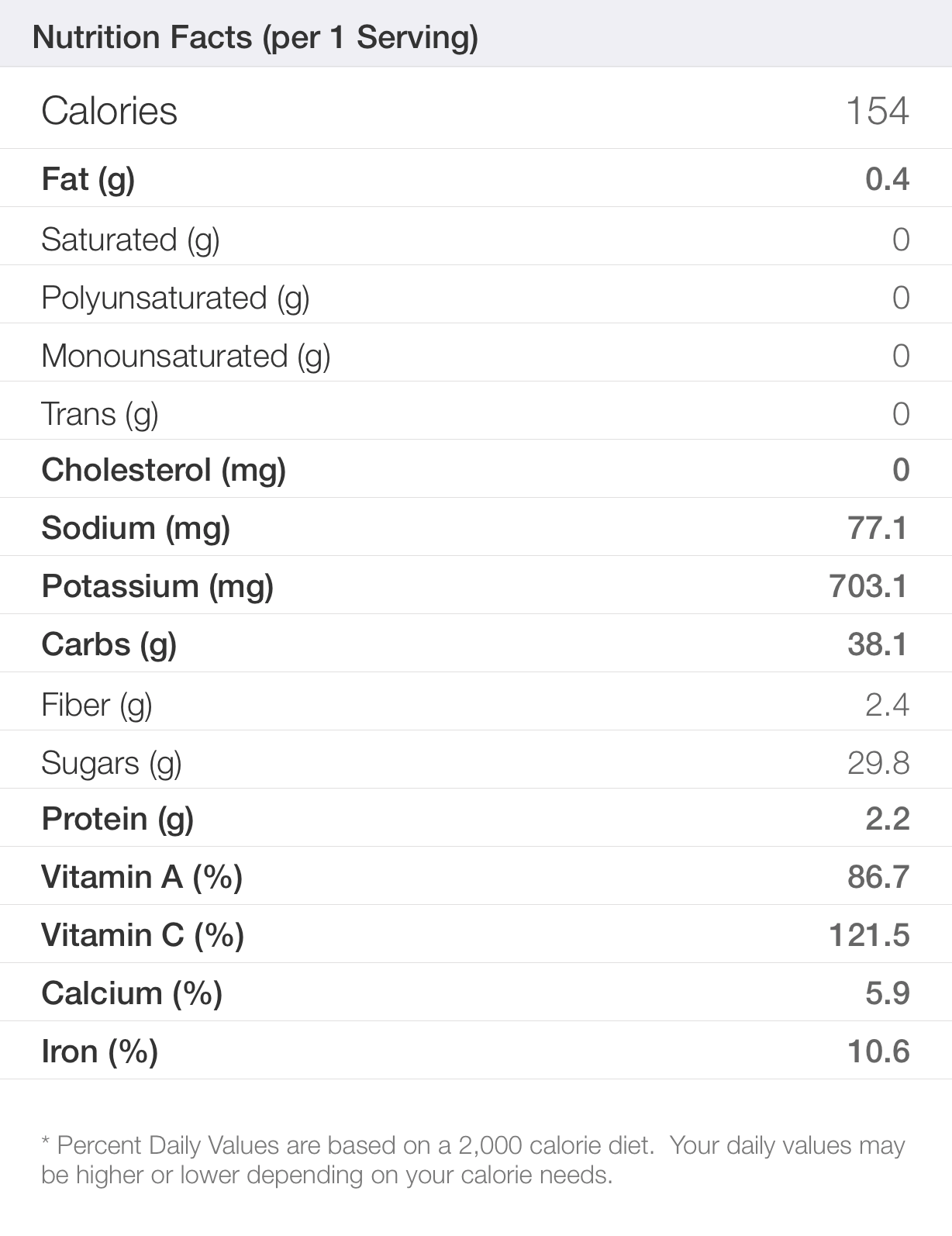Tap the Calcium (%) row label
This screenshot has width=952, height=1236.
click(132, 993)
